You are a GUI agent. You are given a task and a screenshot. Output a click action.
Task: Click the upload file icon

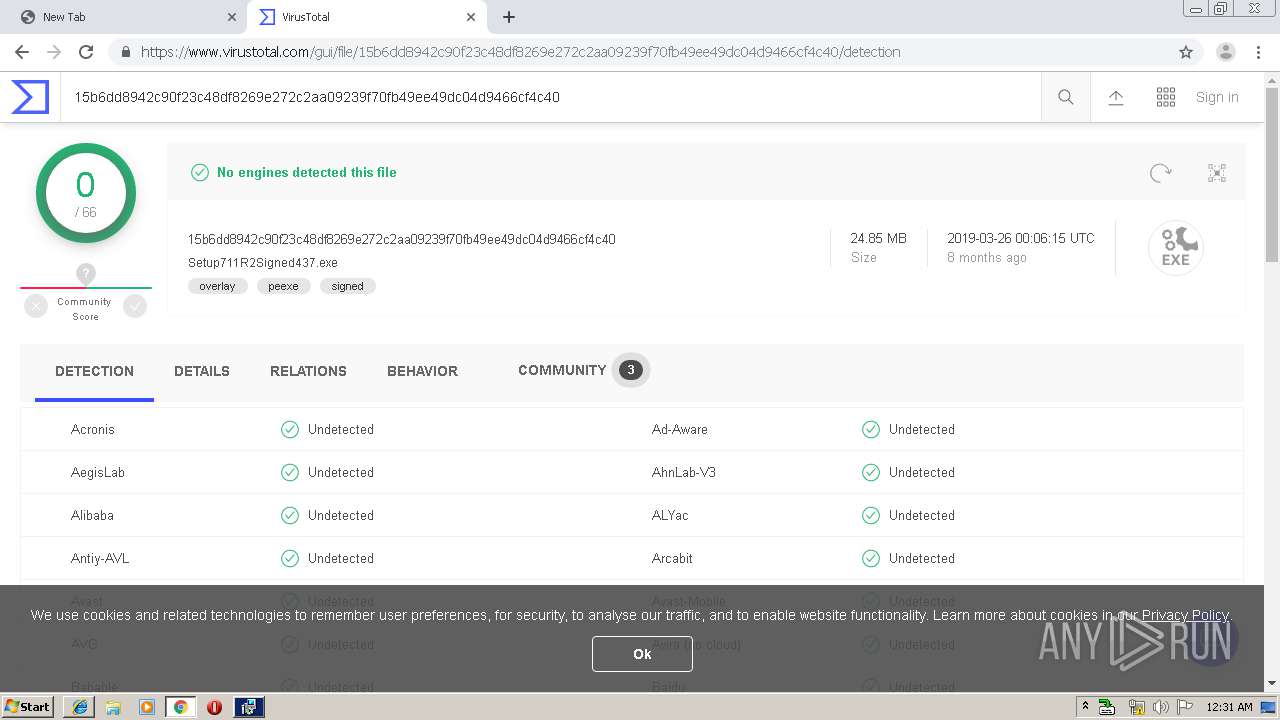(x=1116, y=97)
